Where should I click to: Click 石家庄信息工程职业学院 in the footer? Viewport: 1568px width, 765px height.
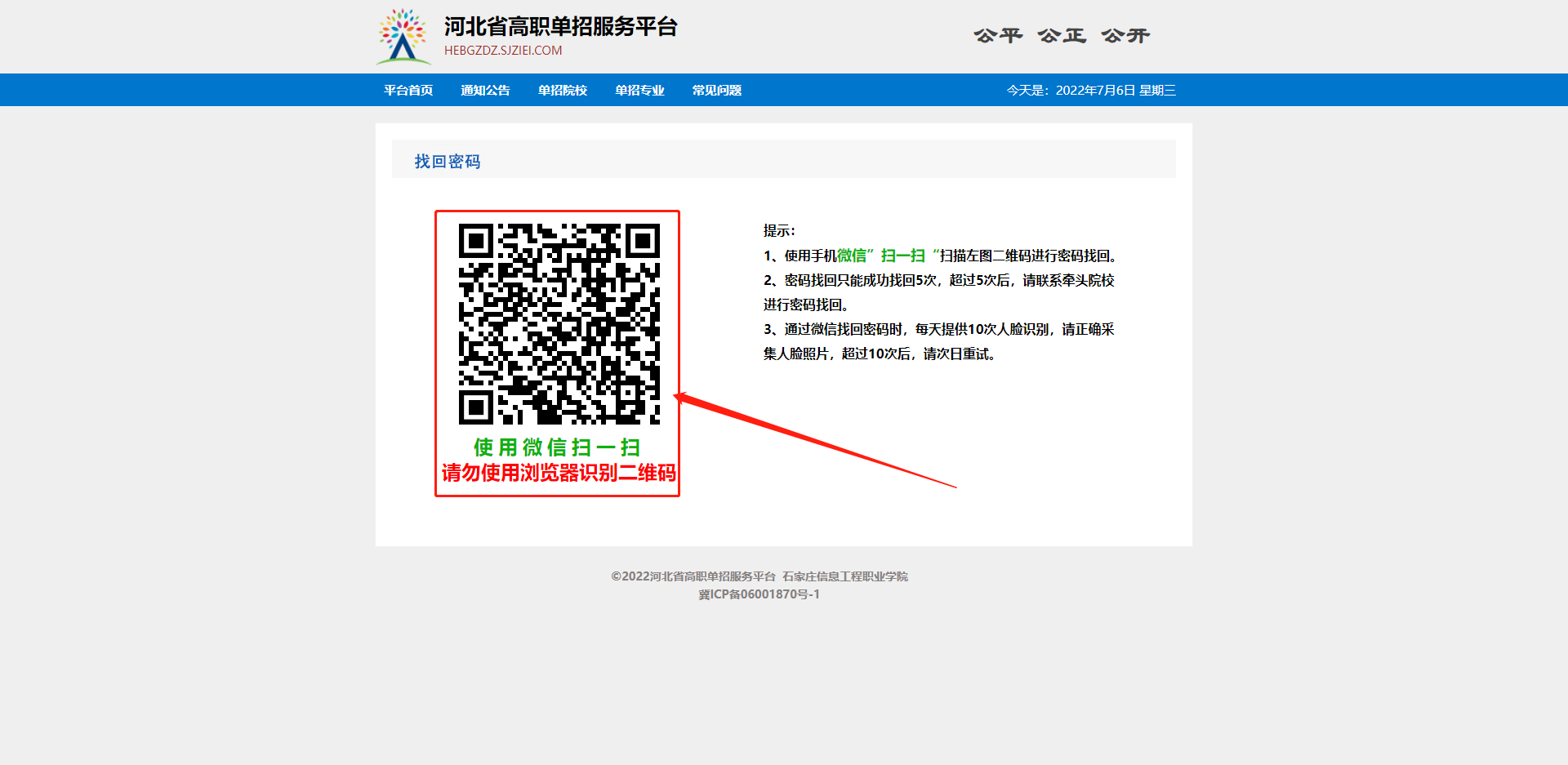click(845, 576)
